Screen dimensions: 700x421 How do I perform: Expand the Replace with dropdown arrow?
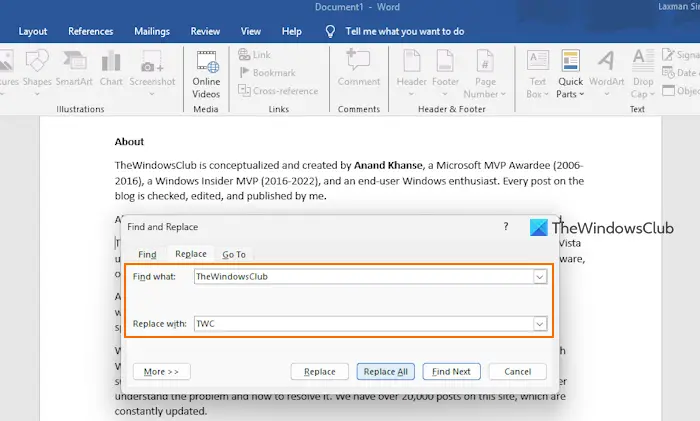click(x=539, y=324)
